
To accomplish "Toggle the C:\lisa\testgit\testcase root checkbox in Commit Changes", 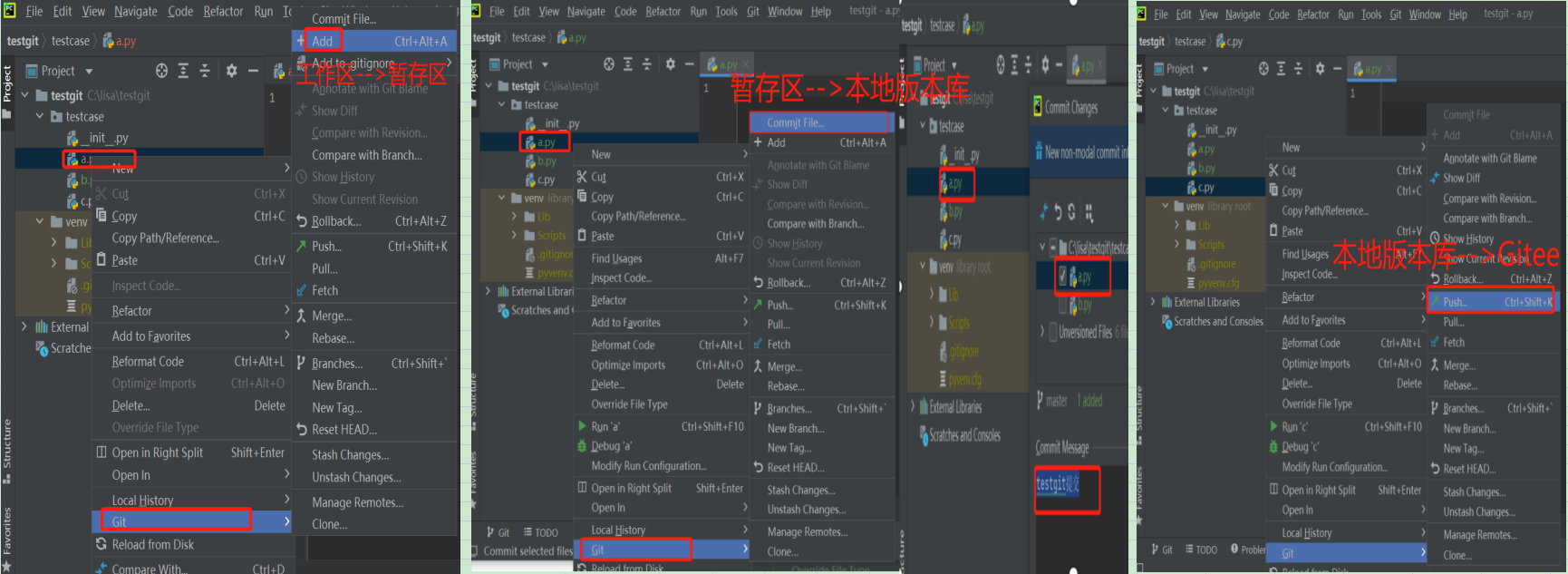I will 1053,247.
